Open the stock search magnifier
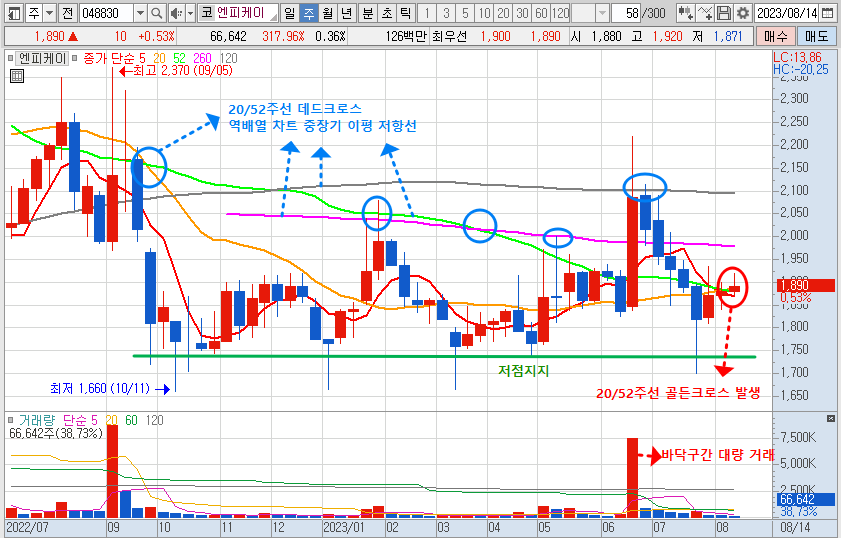 tap(156, 13)
